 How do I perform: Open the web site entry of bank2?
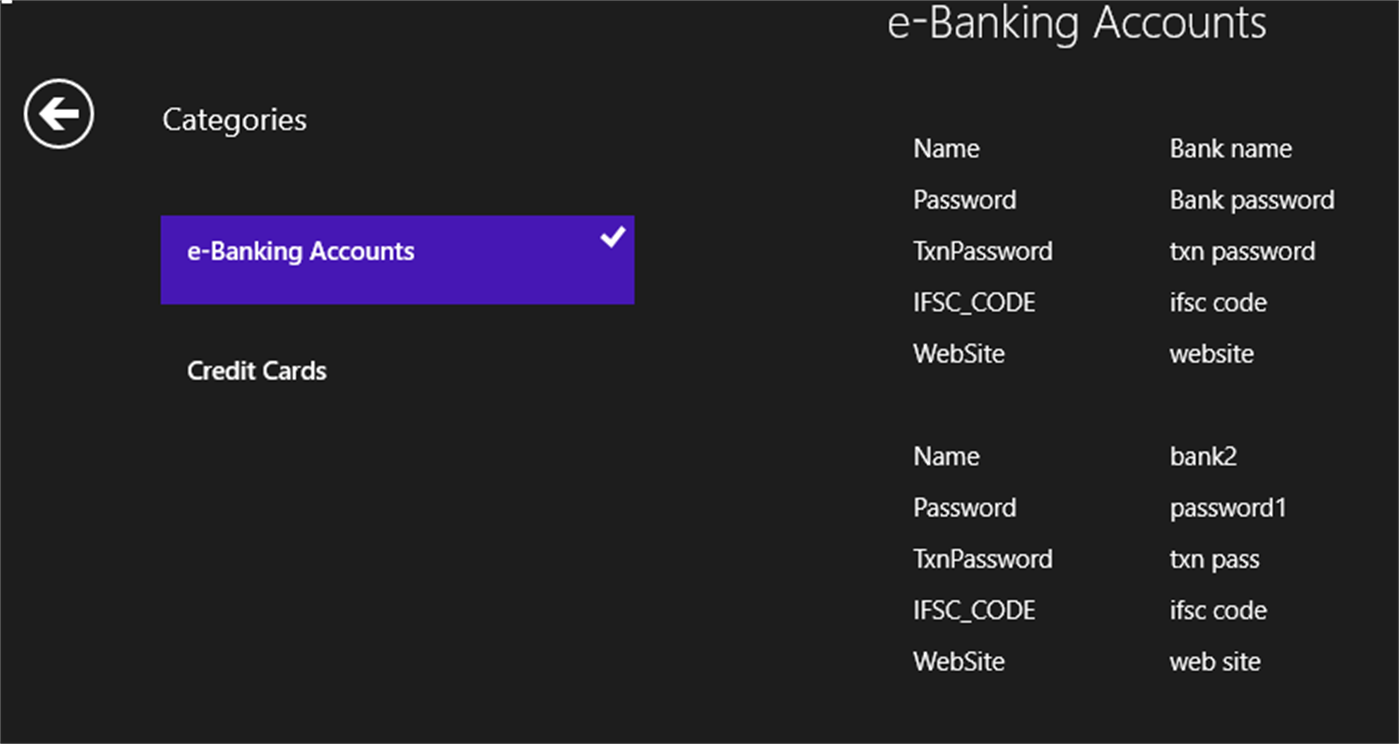1215,661
